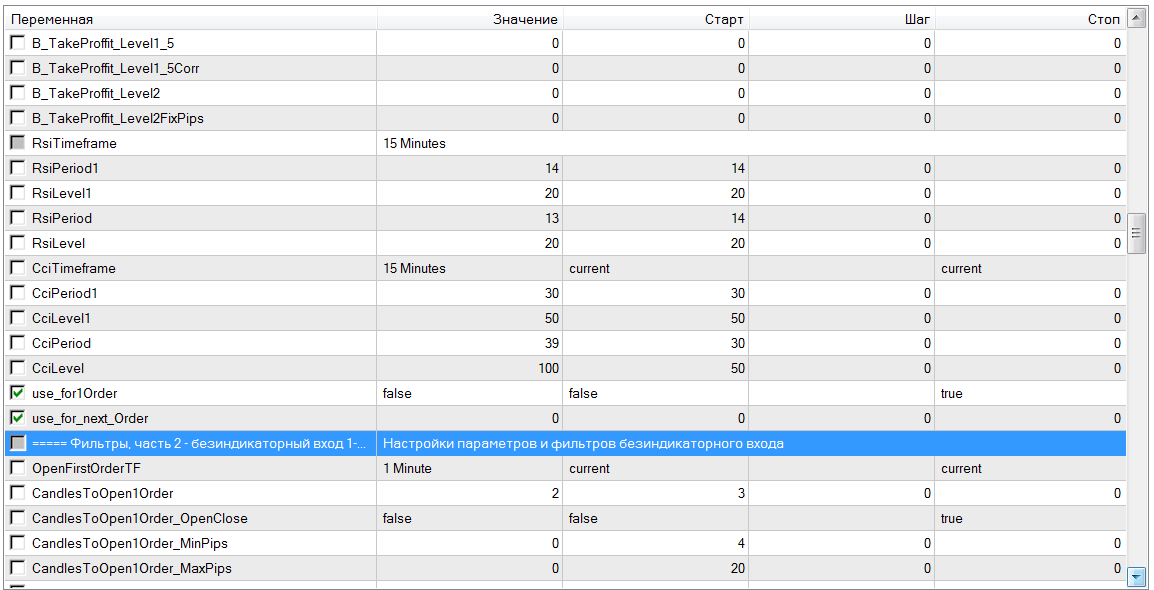Viewport: 1154px width, 590px height.
Task: Tick the RsiLevel1 checkbox
Action: point(16,193)
